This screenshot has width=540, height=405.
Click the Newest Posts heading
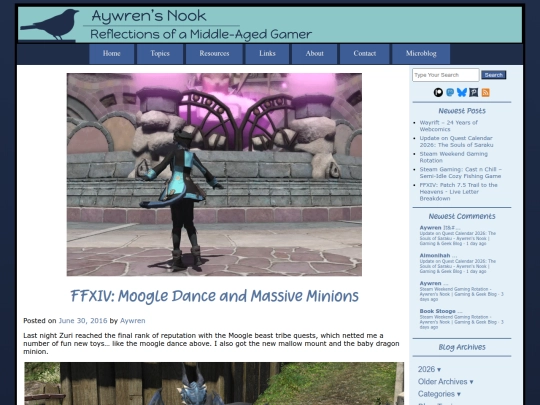tap(462, 111)
